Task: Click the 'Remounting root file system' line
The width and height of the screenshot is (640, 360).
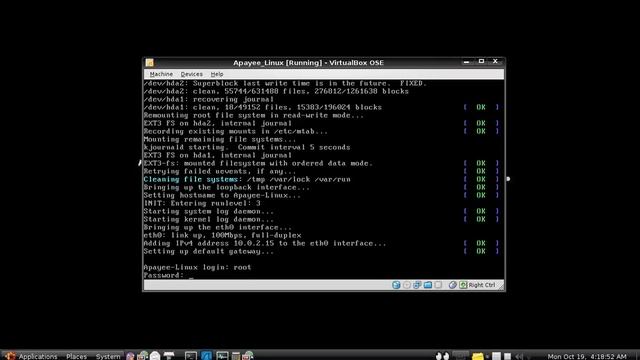Action: 253,115
